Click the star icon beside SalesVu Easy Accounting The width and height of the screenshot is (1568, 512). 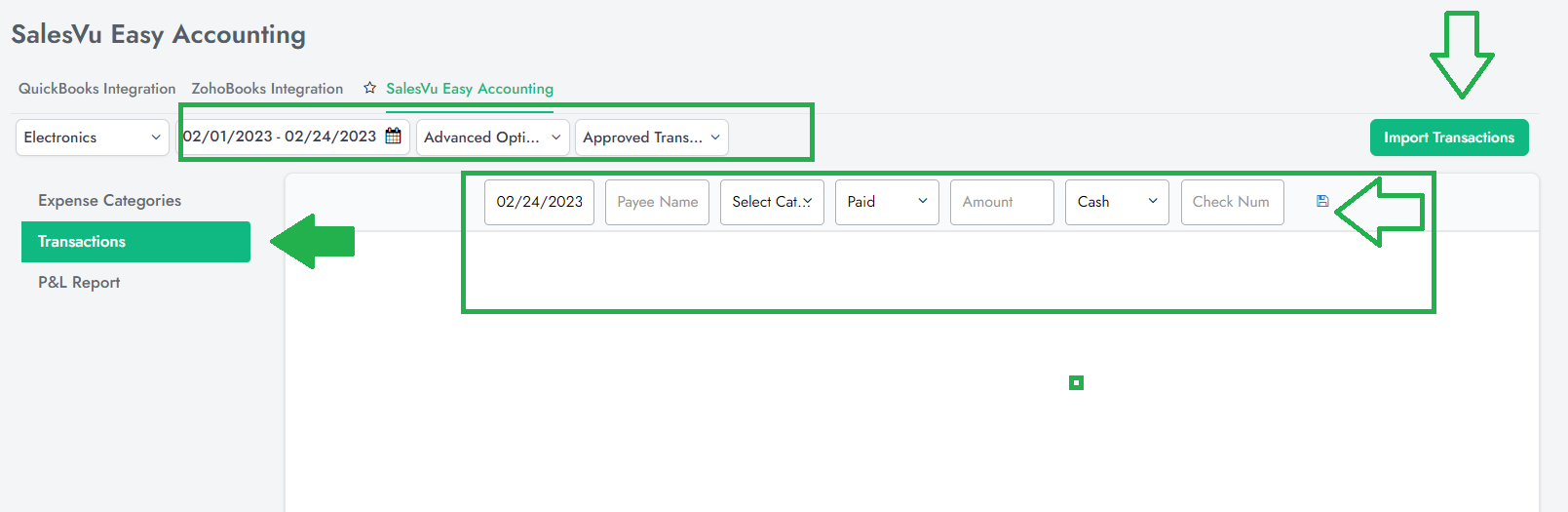(369, 88)
